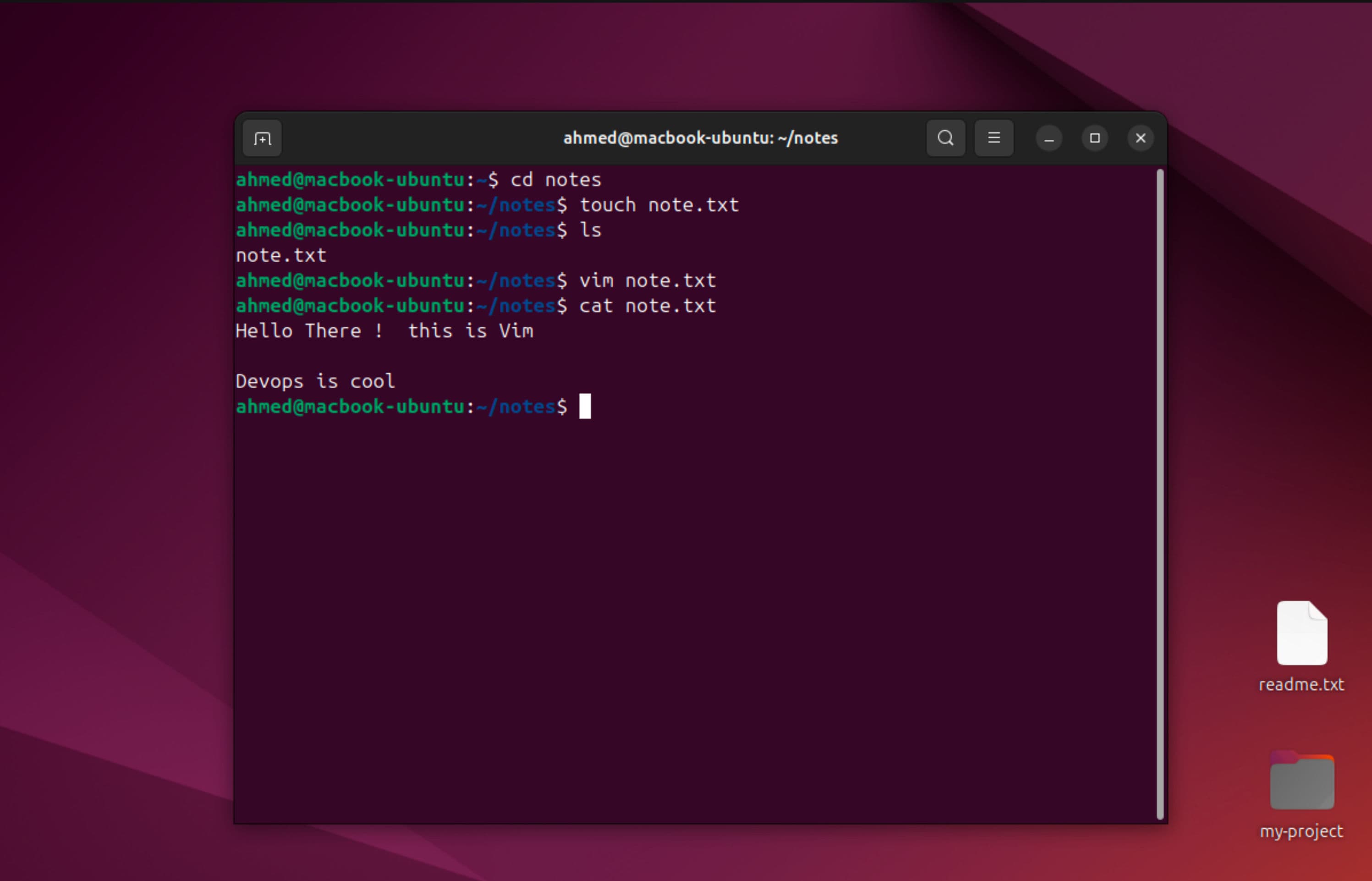
Task: Click the 'cd notes' command text
Action: 555,180
